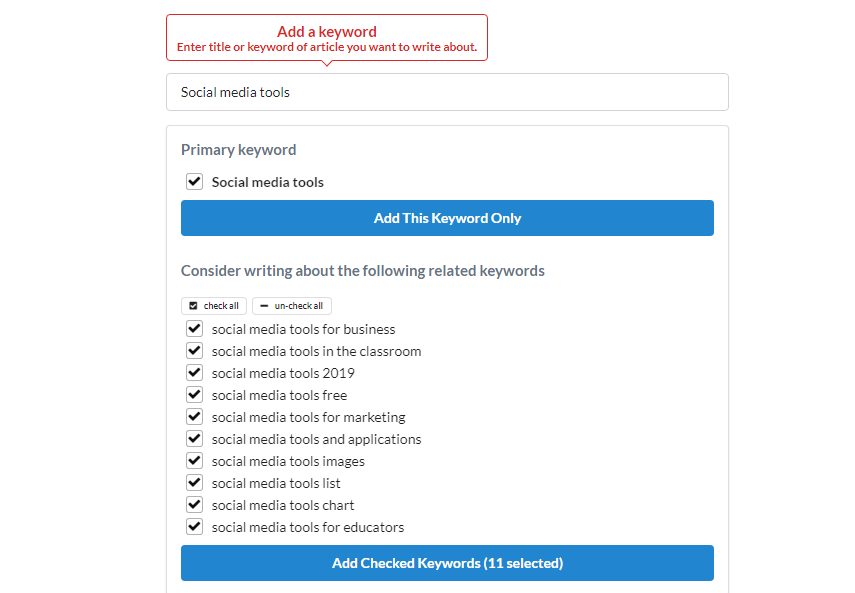This screenshot has height=593, width=855.
Task: Click the check-all icon on the check all button
Action: tap(191, 305)
